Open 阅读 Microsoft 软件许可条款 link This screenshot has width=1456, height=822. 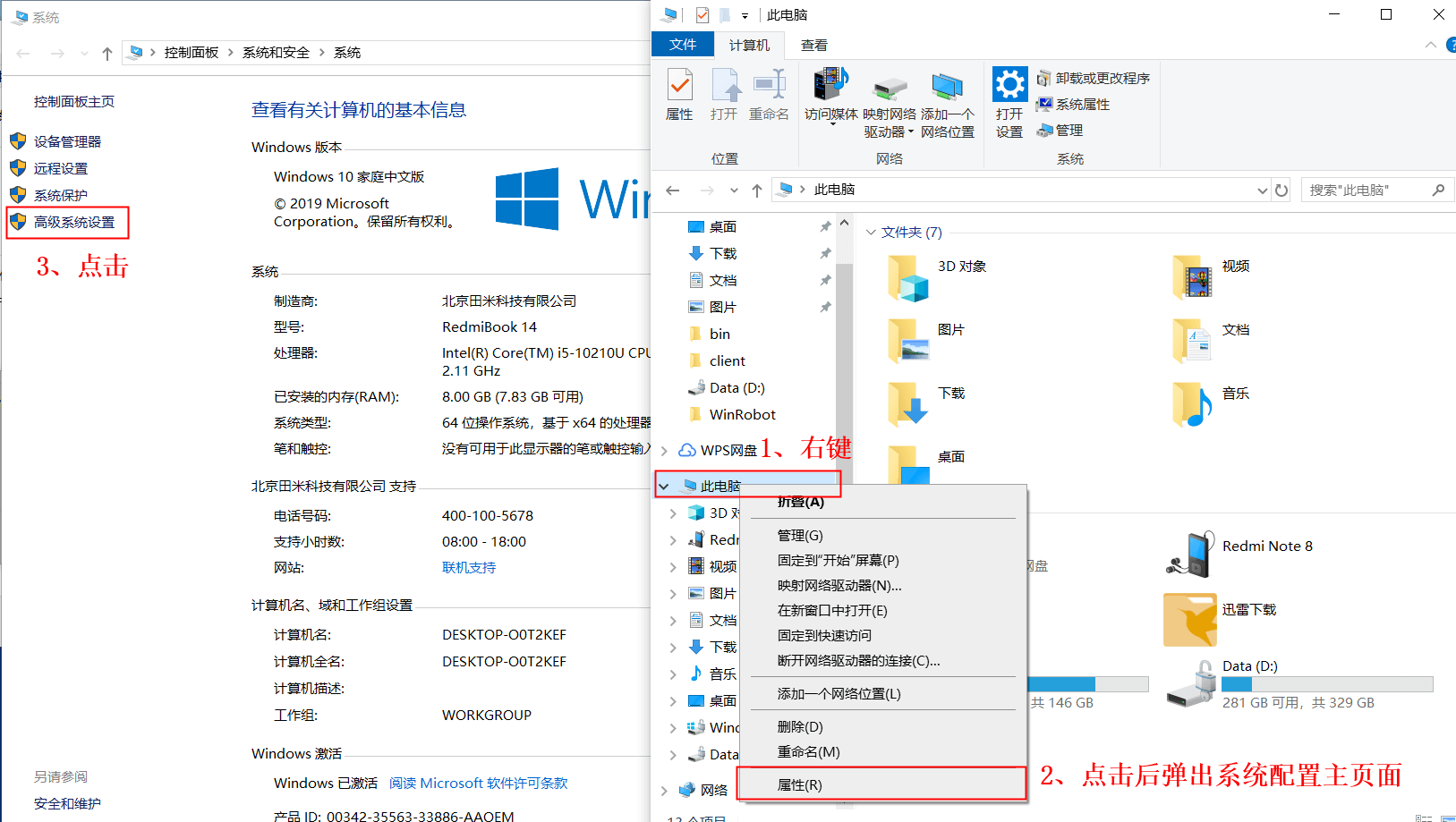pyautogui.click(x=479, y=783)
